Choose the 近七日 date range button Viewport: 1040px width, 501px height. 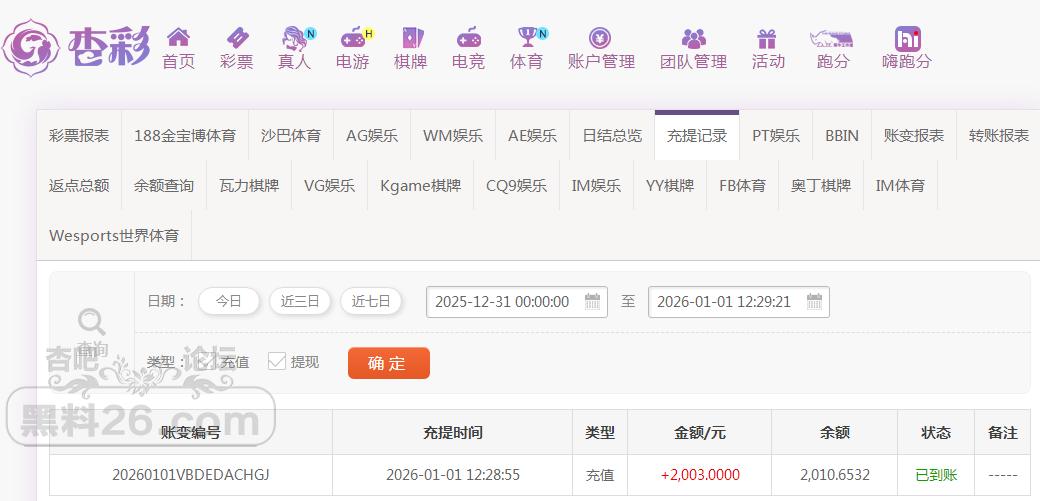coord(371,301)
